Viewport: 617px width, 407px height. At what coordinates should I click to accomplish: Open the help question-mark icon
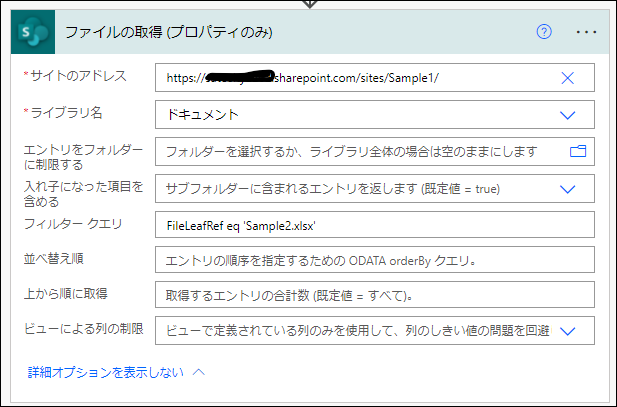[x=544, y=31]
